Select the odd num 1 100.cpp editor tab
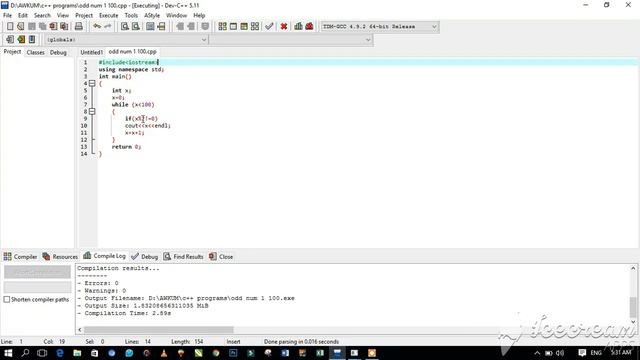Image resolution: width=640 pixels, height=360 pixels. point(133,51)
